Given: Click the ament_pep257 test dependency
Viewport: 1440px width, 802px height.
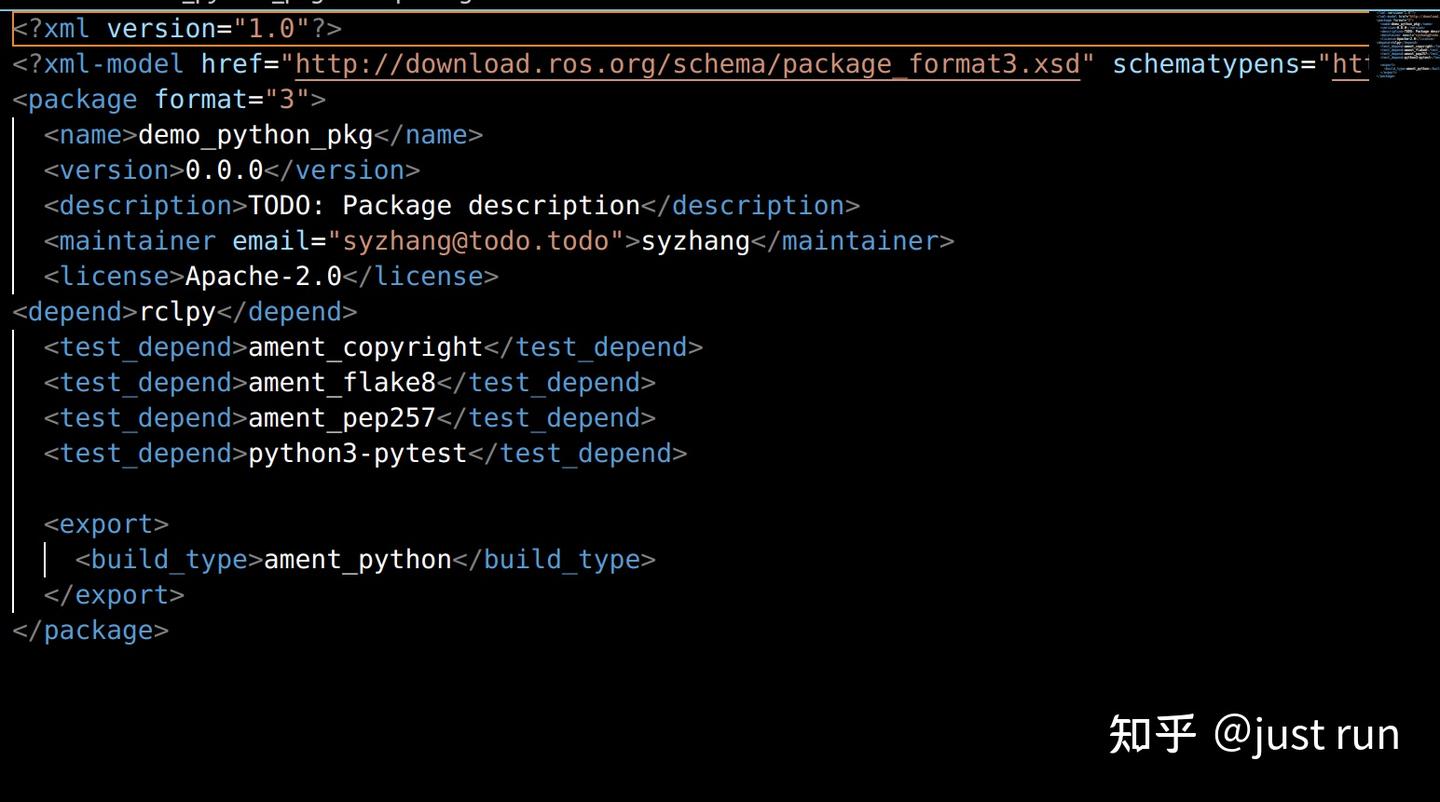Looking at the screenshot, I should coord(342,418).
